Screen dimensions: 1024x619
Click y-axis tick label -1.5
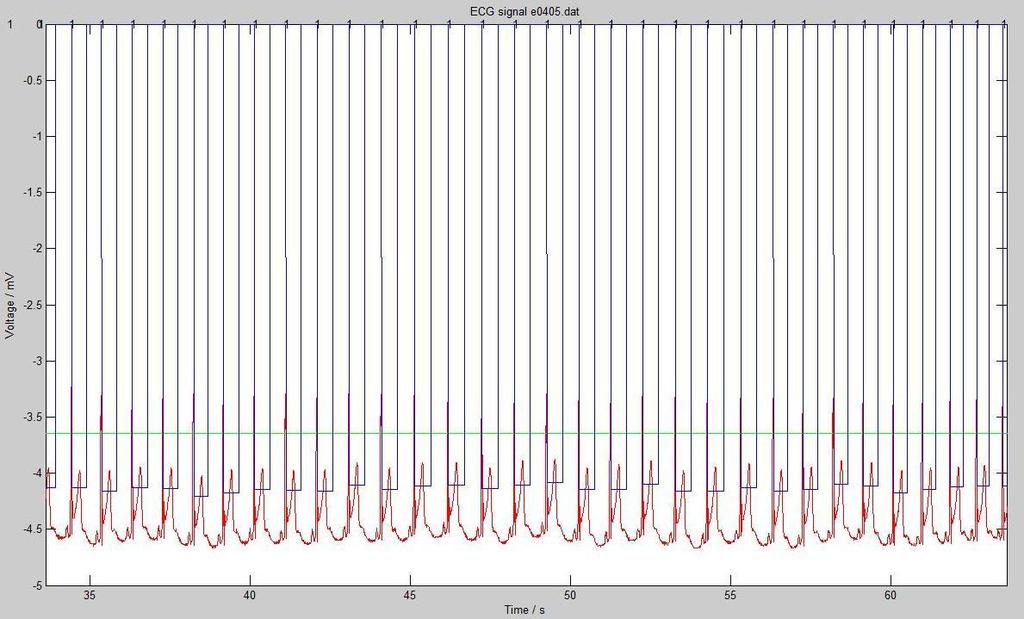tap(33, 193)
